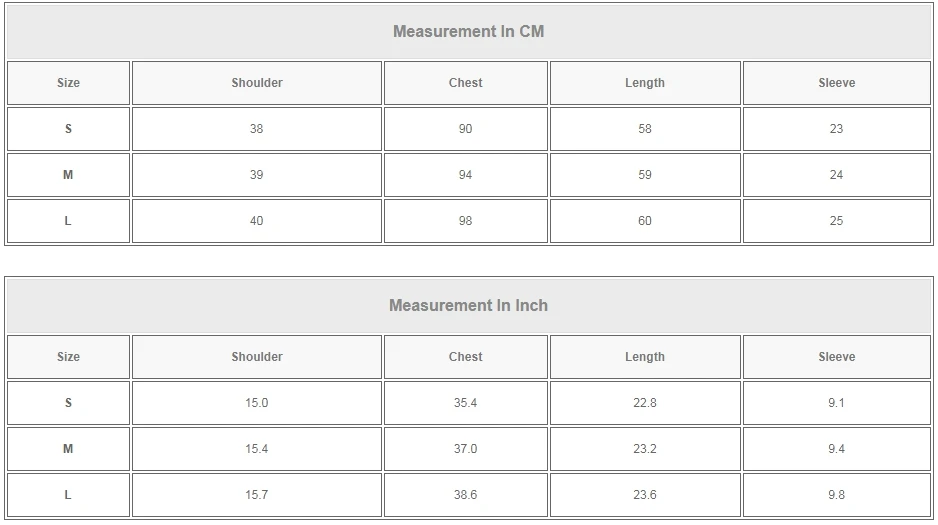Select the chest value 35.4 cell
Image resolution: width=938 pixels, height=525 pixels.
pos(465,403)
